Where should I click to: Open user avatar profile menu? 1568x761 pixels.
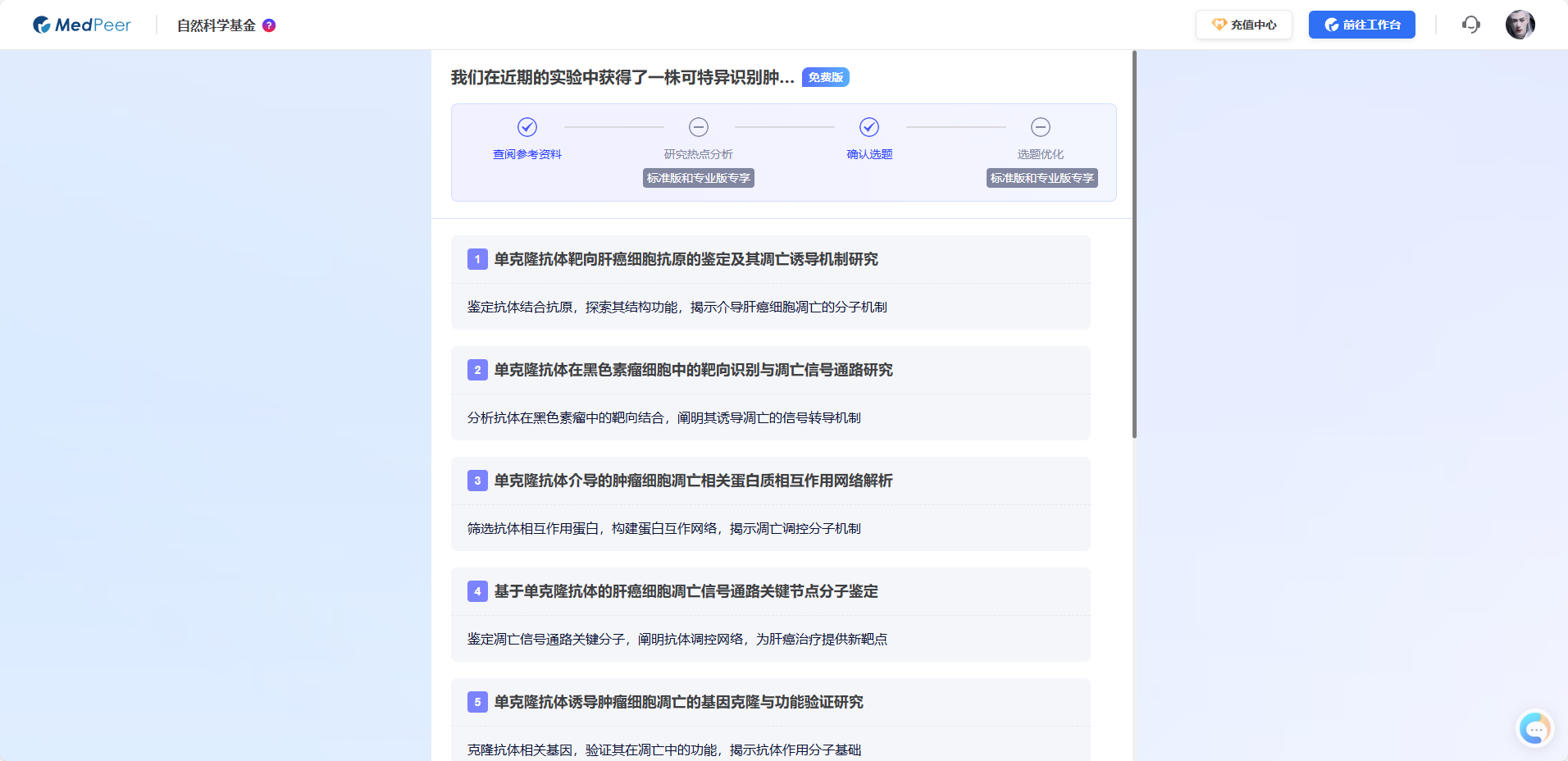coord(1520,25)
